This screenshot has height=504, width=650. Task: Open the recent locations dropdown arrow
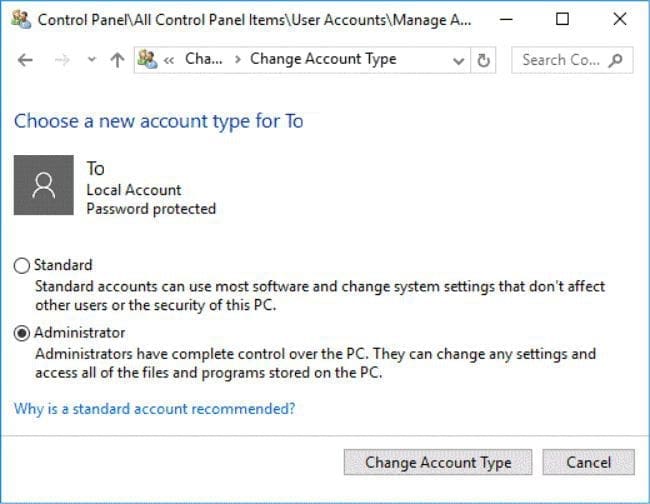(x=91, y=60)
